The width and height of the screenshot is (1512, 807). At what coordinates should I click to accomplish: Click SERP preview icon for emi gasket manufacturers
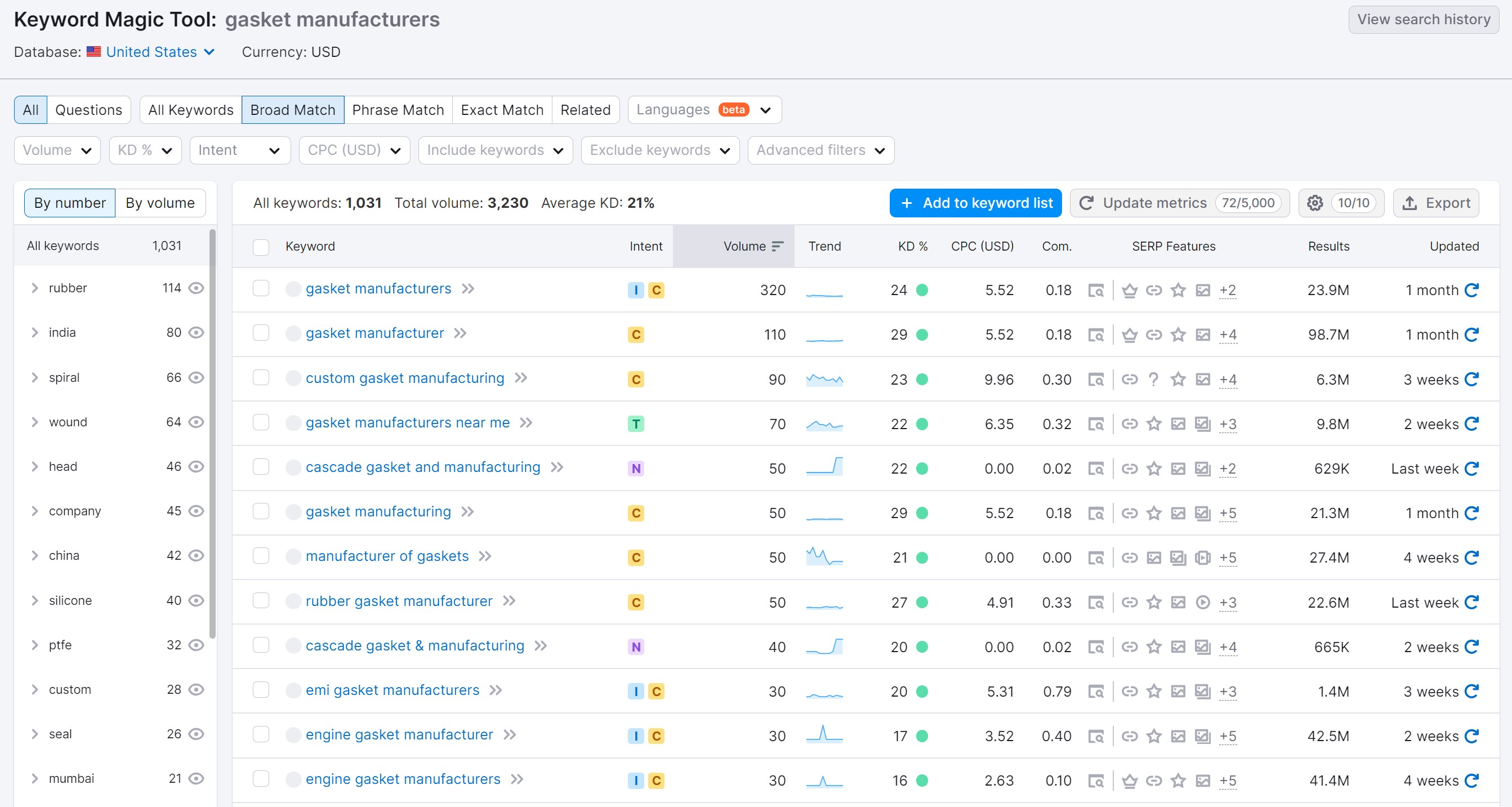click(1095, 692)
